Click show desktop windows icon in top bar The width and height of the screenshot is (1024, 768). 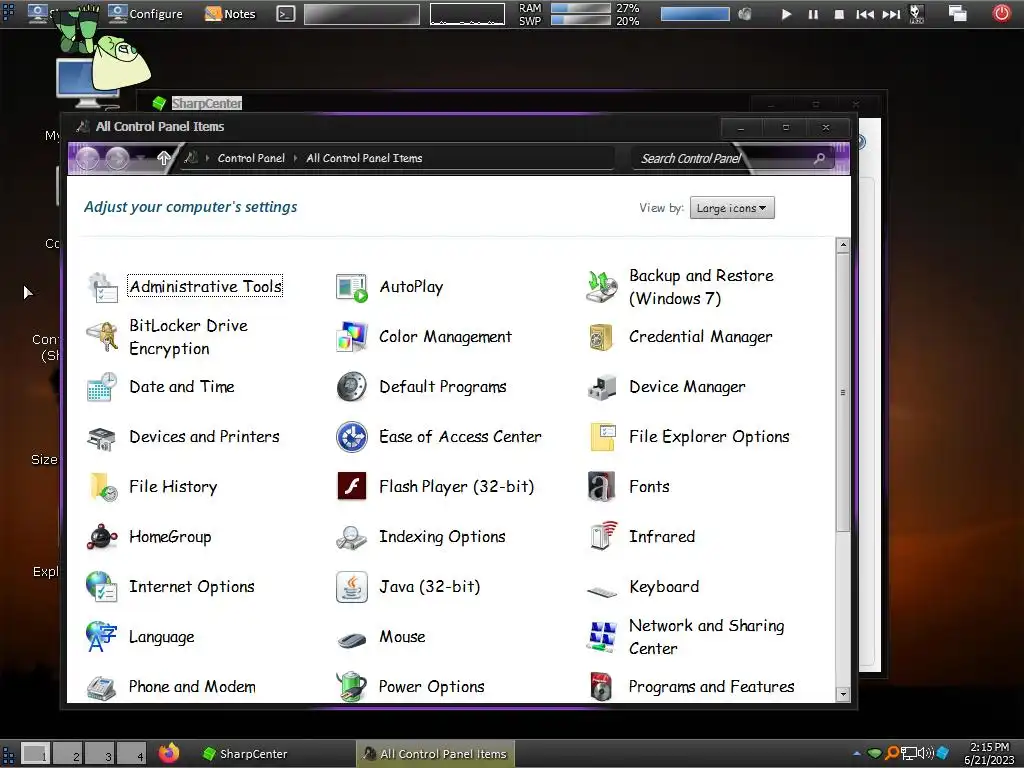tap(957, 13)
